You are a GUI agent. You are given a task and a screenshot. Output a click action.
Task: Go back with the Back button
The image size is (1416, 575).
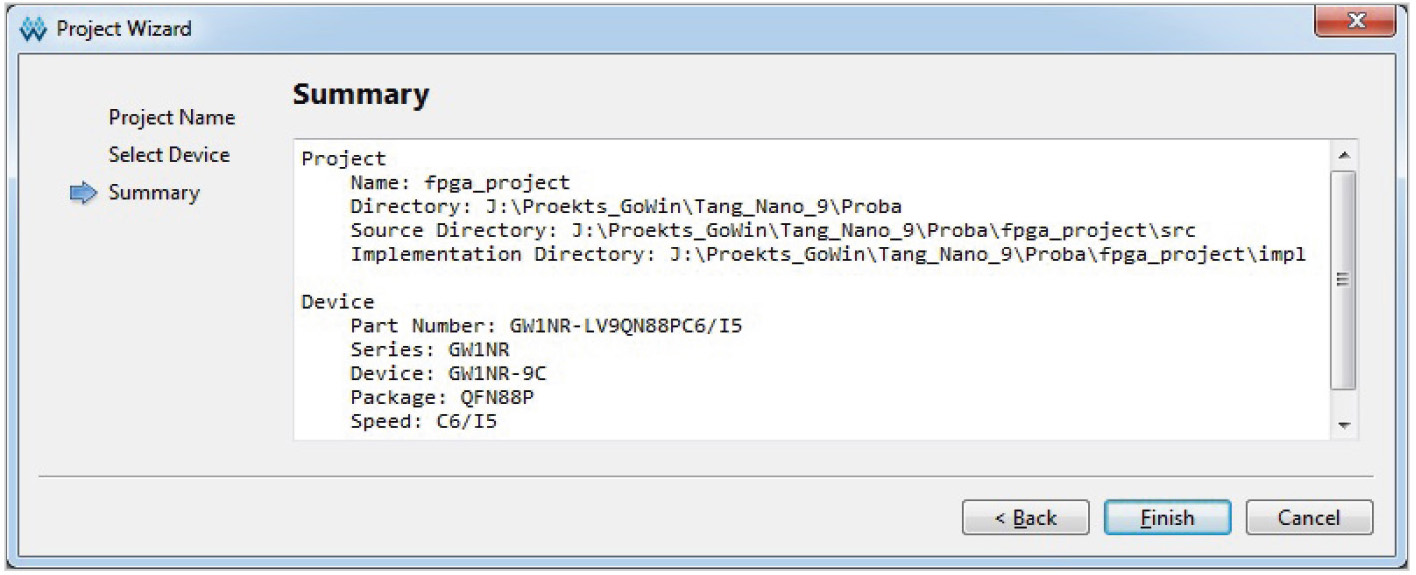[x=1025, y=518]
